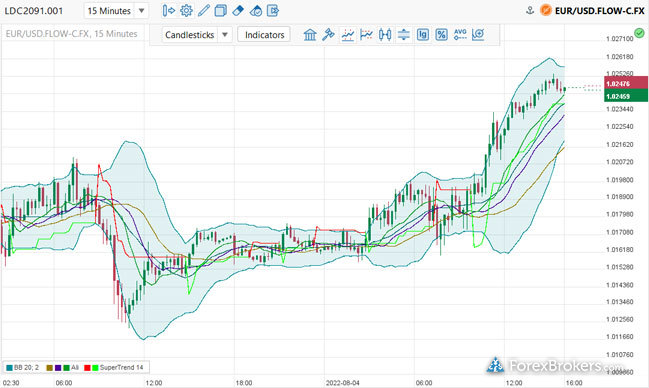The height and width of the screenshot is (388, 649).
Task: Click the clone chart icon
Action: click(x=221, y=10)
